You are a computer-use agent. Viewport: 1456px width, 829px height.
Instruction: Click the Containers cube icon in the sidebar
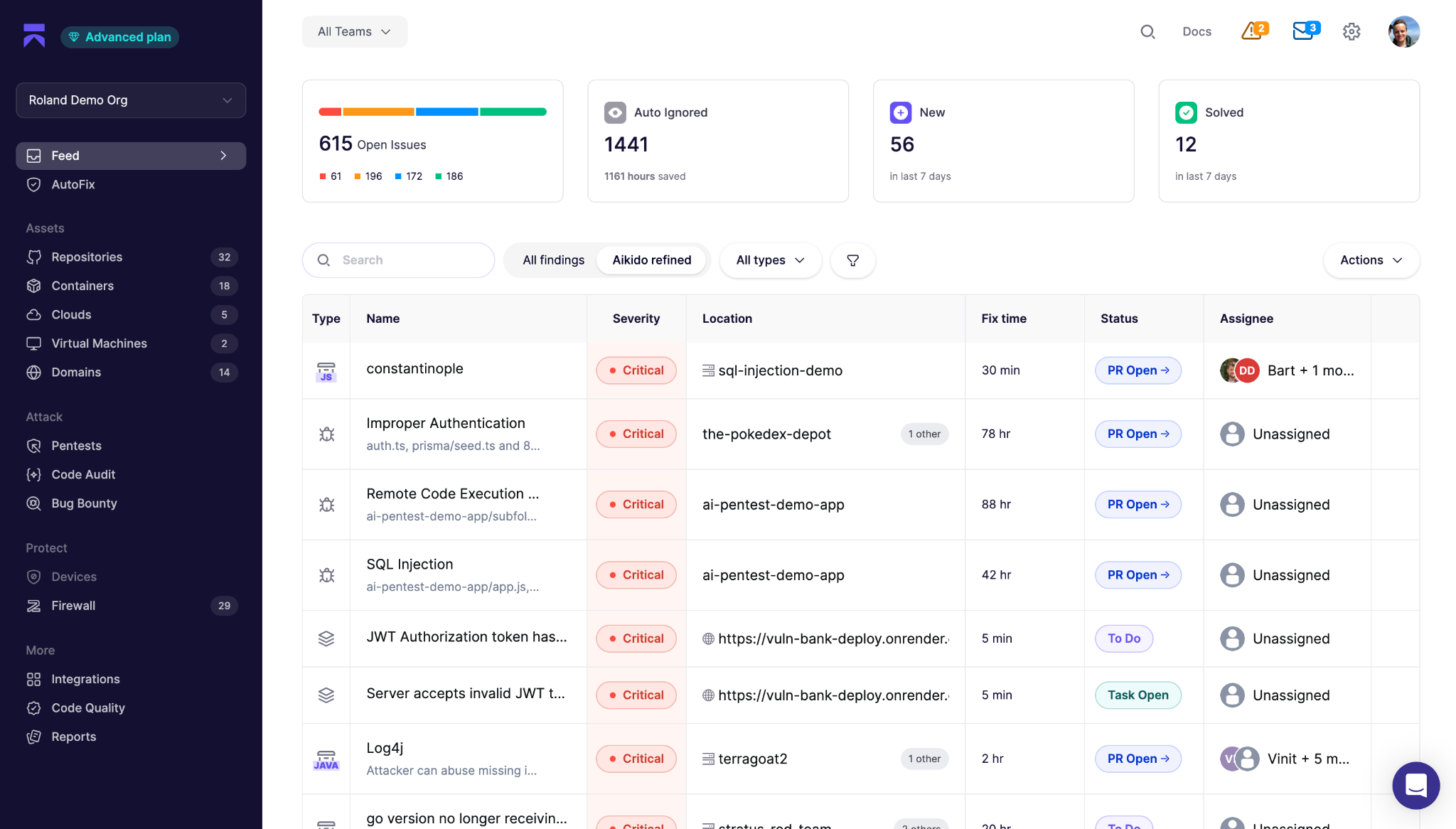(x=33, y=286)
